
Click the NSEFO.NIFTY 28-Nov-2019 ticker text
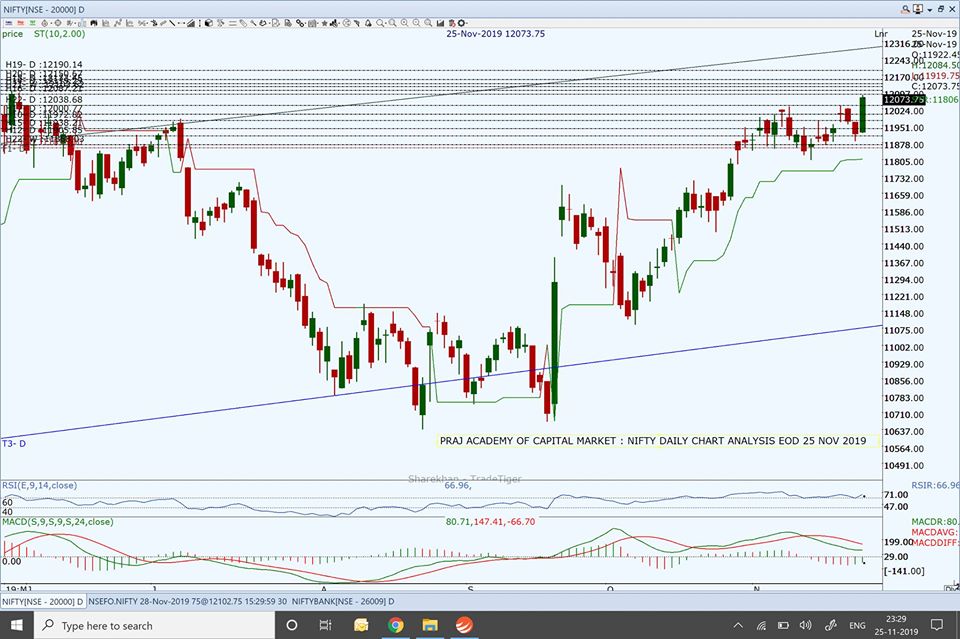pyautogui.click(x=187, y=602)
